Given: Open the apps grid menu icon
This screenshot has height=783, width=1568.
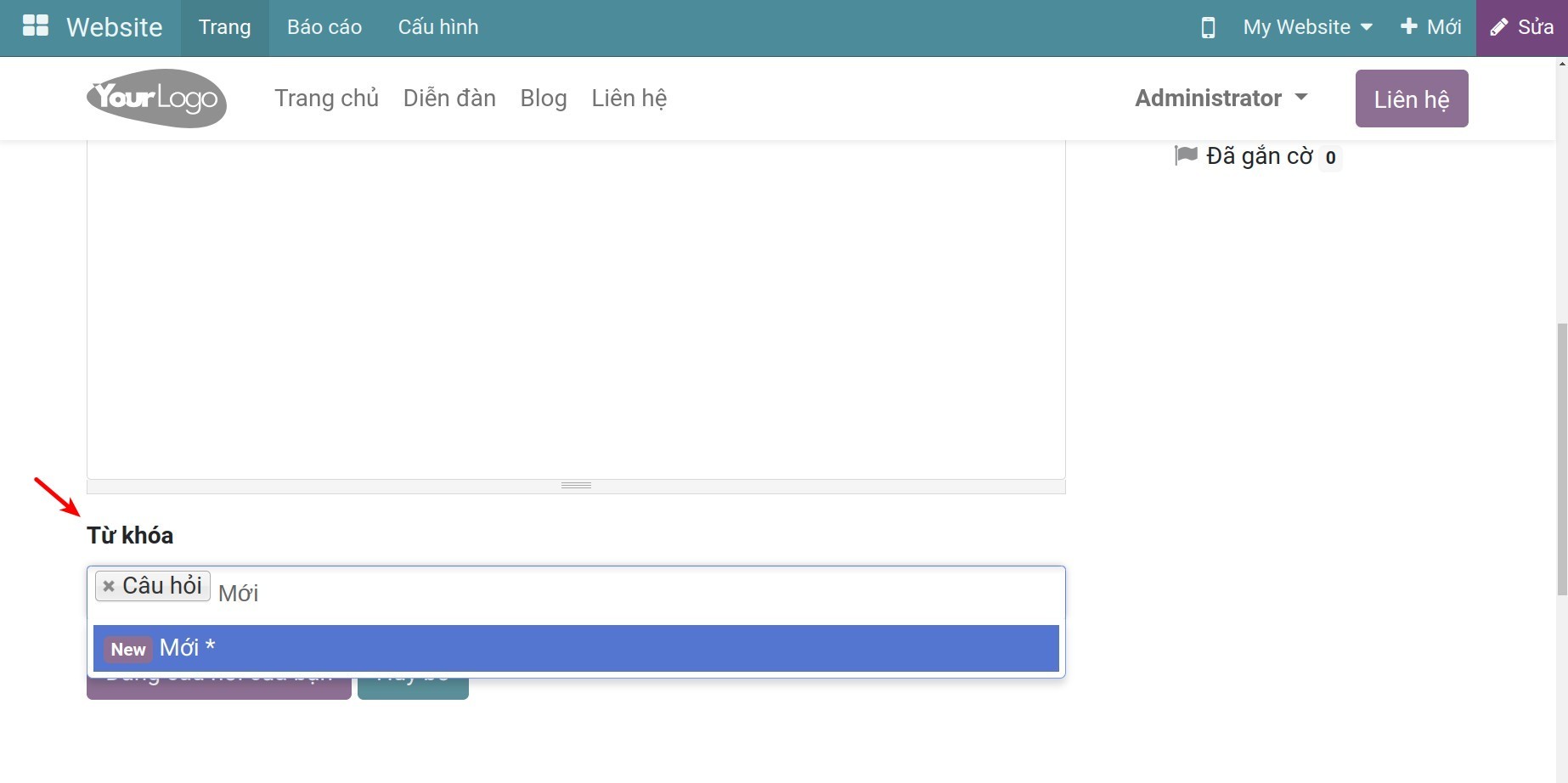Looking at the screenshot, I should pyautogui.click(x=35, y=26).
